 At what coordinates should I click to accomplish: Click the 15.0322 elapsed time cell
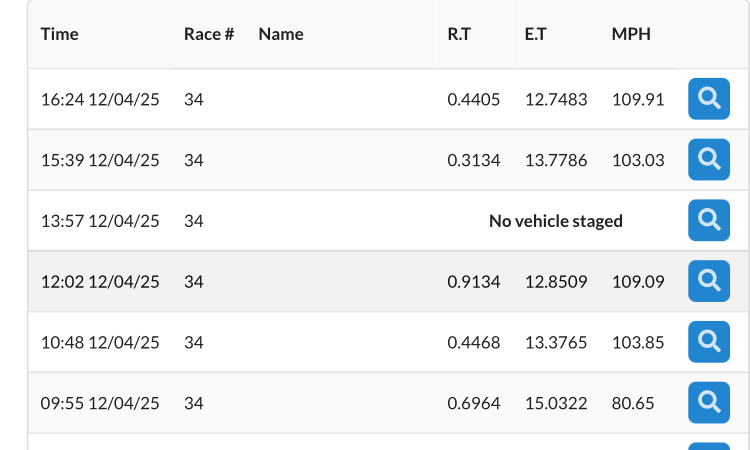click(x=556, y=403)
